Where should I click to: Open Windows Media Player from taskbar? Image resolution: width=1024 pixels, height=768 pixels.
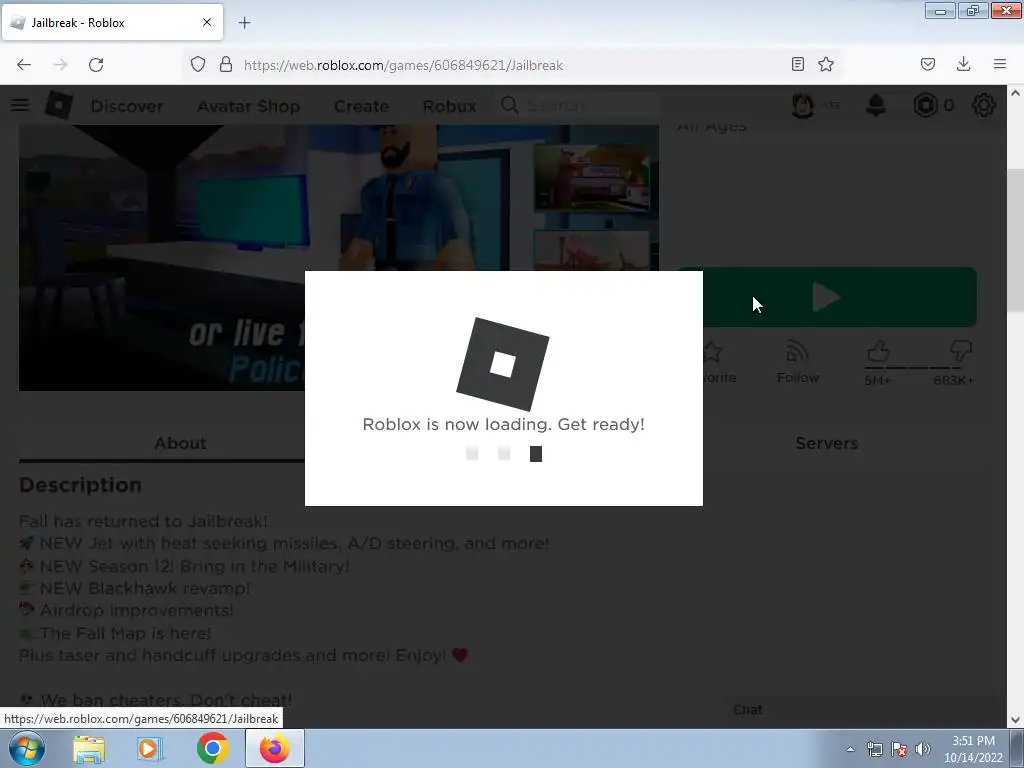[150, 749]
